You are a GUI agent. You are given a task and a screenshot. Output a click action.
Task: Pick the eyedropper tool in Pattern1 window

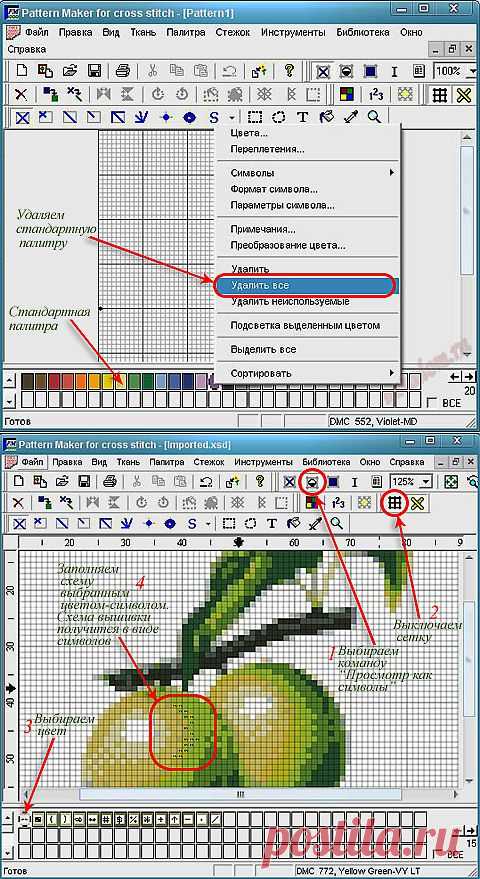351,118
